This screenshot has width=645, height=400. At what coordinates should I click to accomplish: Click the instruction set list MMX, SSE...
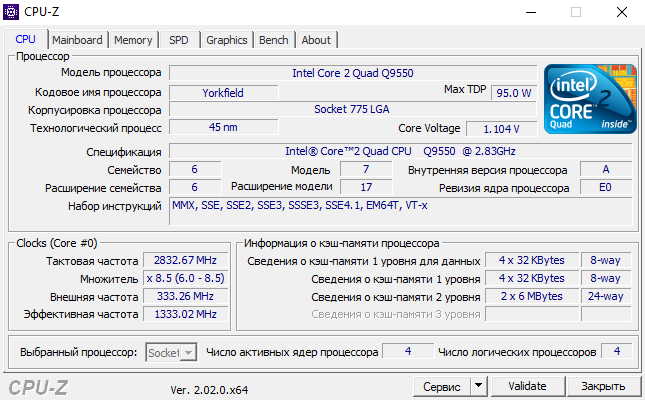(x=400, y=211)
